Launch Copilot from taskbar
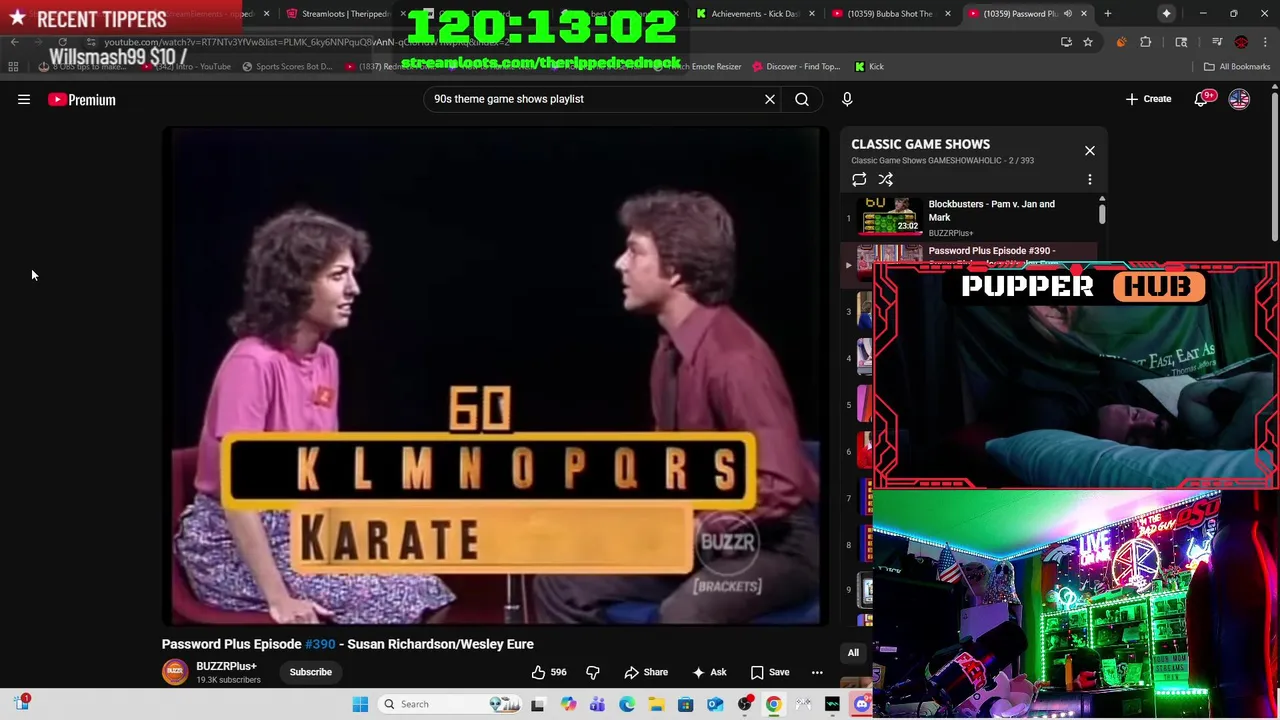 point(568,705)
